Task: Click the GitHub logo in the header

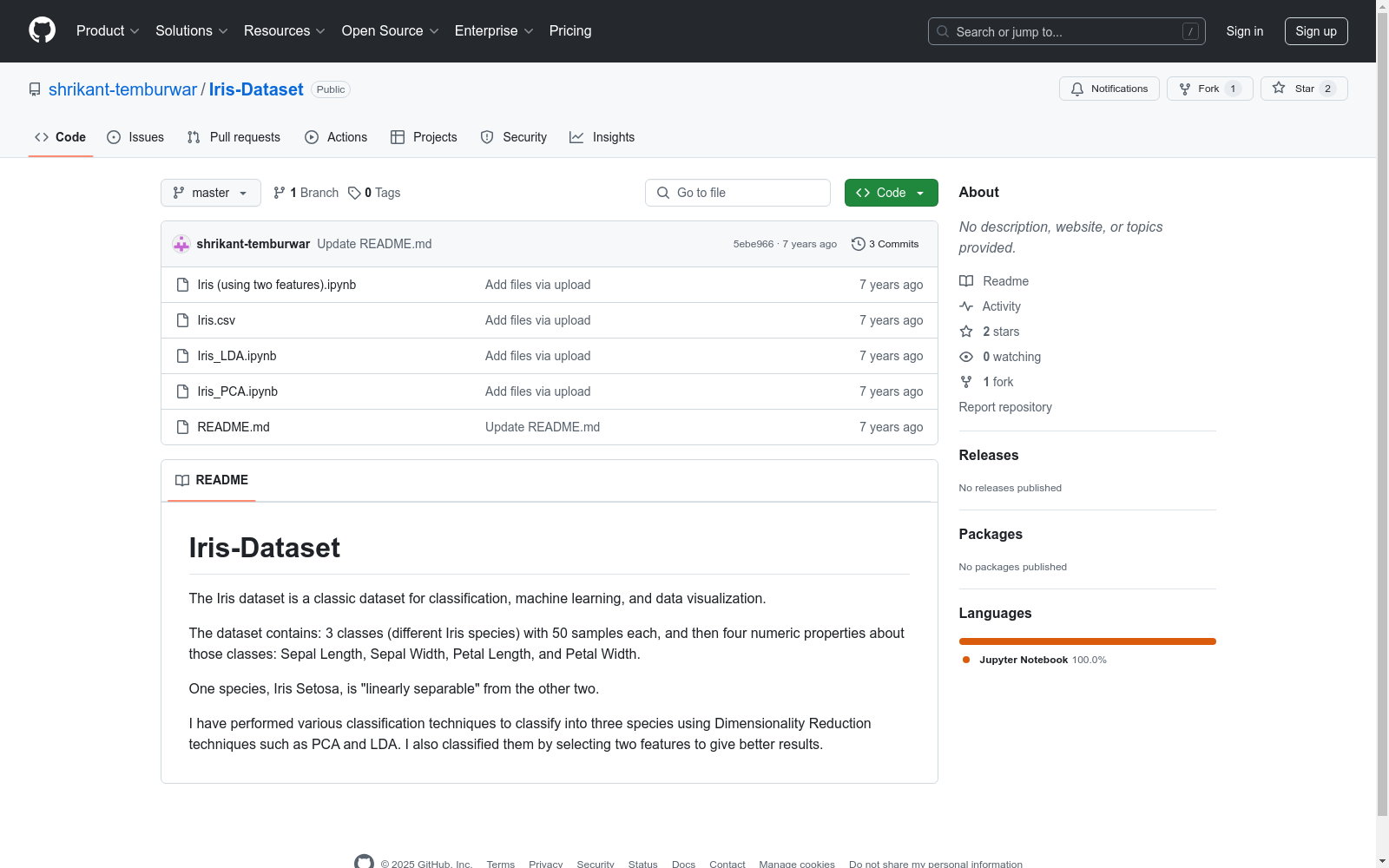Action: click(42, 30)
